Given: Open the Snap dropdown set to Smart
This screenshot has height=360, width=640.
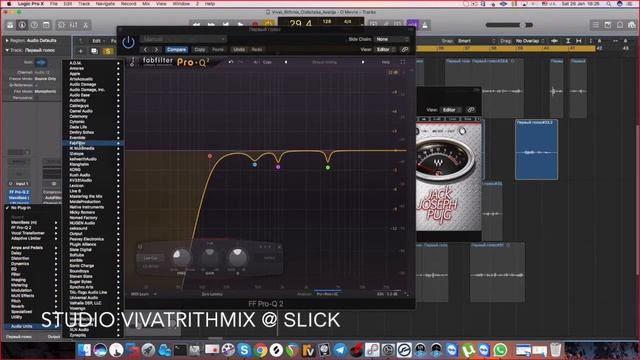Looking at the screenshot, I should pos(476,41).
